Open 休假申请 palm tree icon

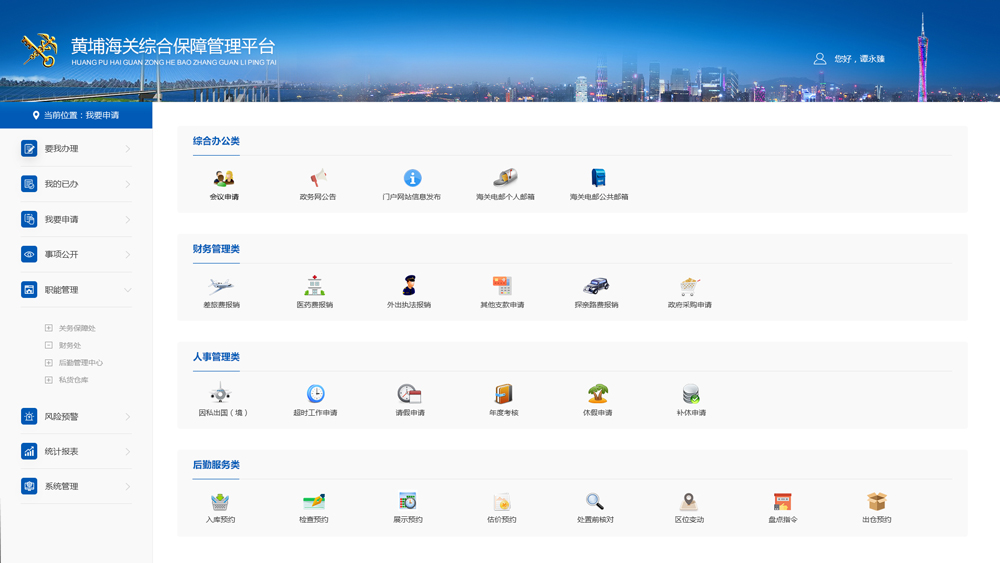[597, 394]
